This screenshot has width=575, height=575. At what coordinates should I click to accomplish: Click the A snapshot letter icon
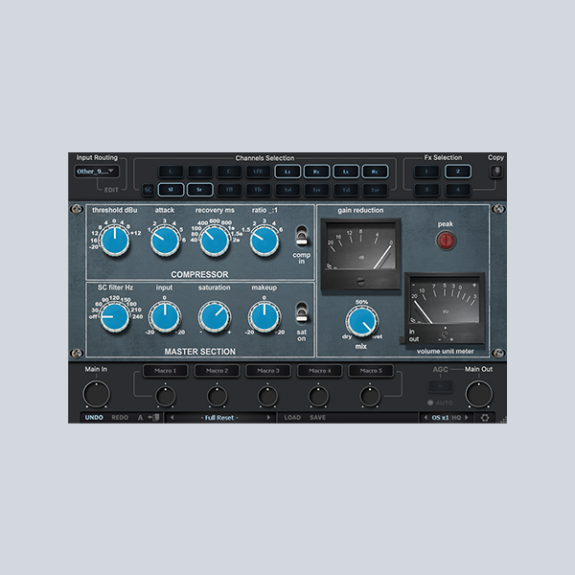tap(140, 418)
